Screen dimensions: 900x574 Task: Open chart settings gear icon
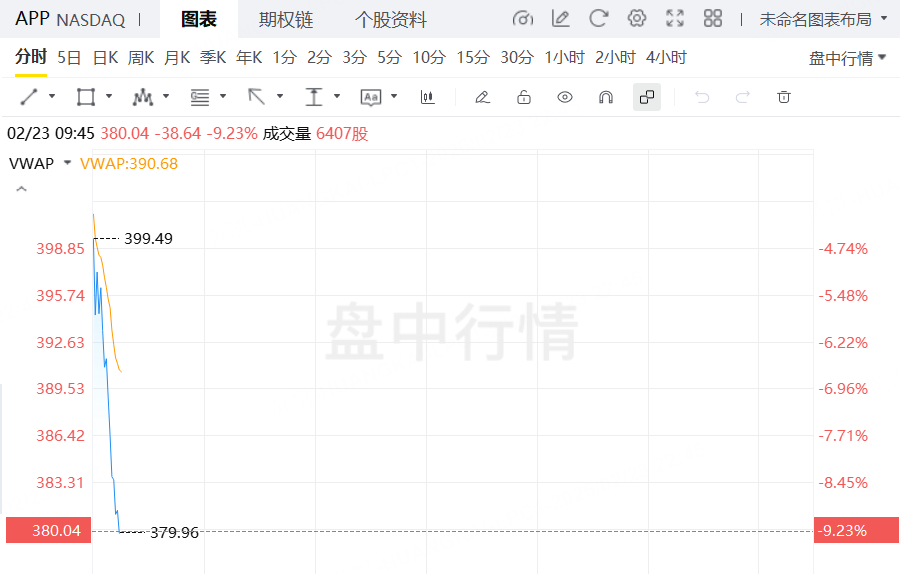pyautogui.click(x=637, y=18)
